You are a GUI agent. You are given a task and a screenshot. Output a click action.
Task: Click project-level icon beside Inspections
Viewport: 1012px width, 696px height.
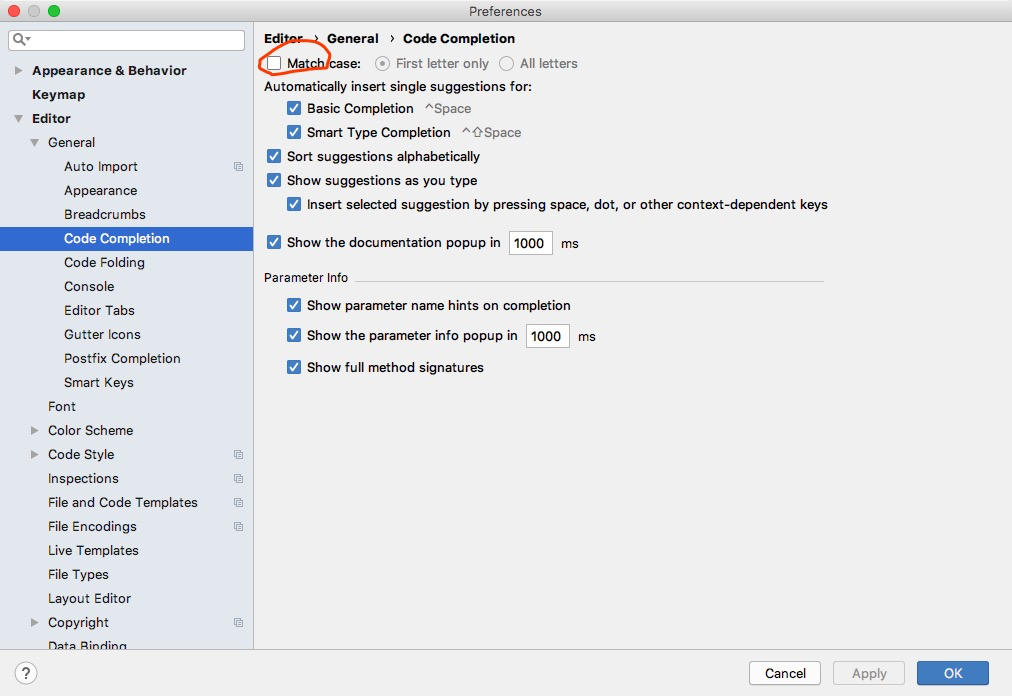pos(238,478)
